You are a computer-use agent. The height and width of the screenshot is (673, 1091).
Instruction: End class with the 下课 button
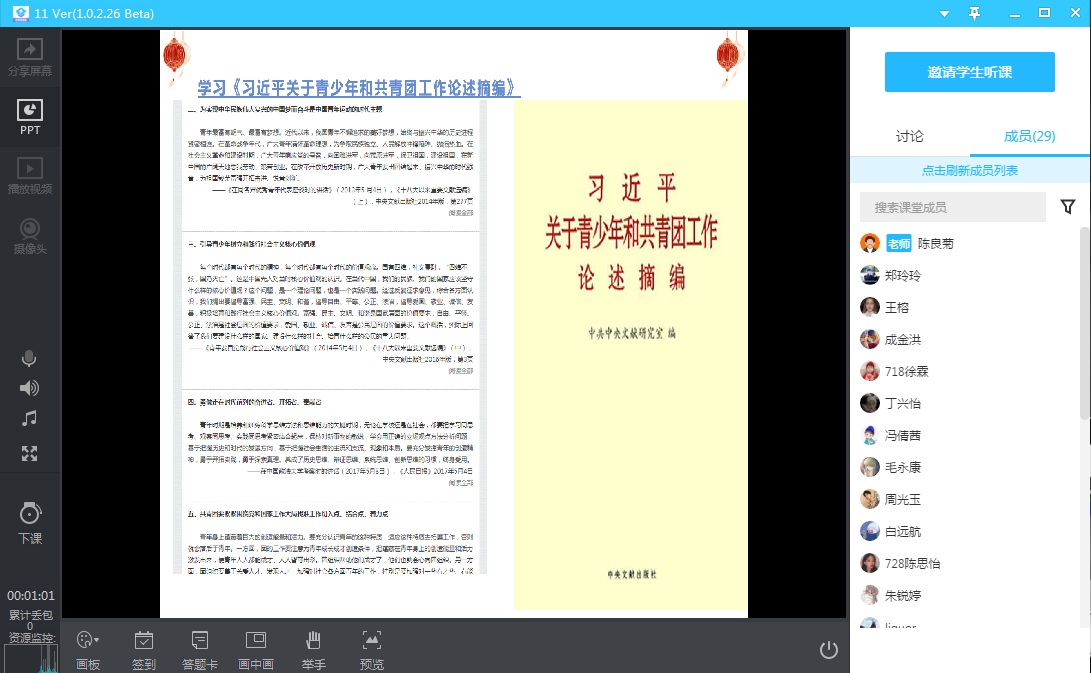click(x=30, y=523)
